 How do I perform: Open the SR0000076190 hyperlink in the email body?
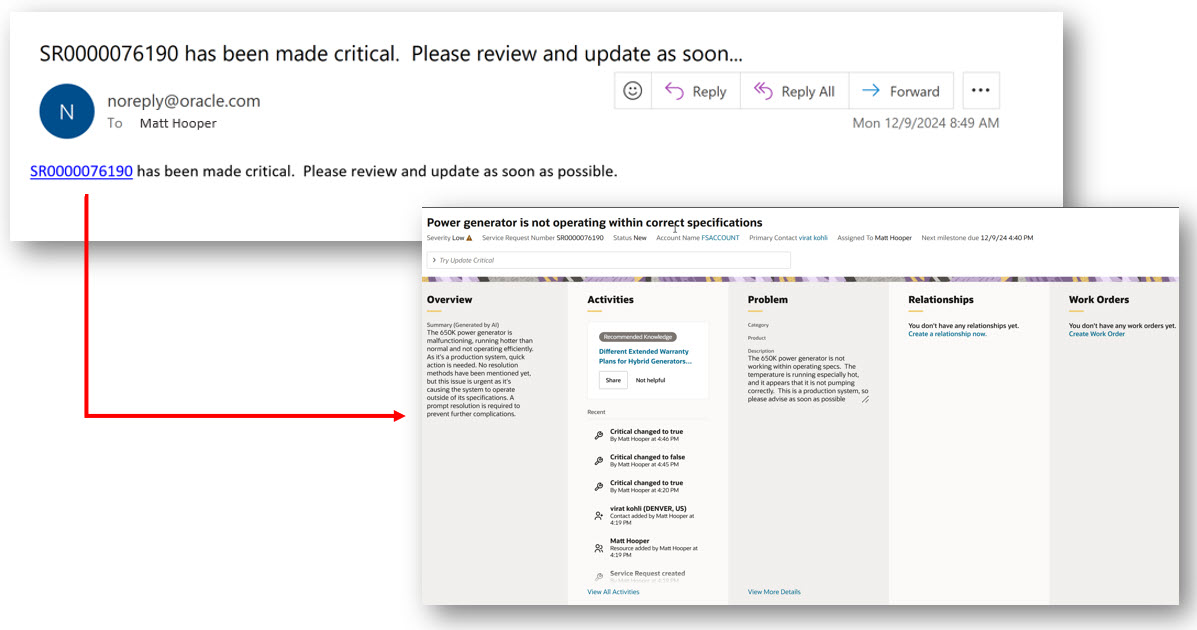pos(82,171)
